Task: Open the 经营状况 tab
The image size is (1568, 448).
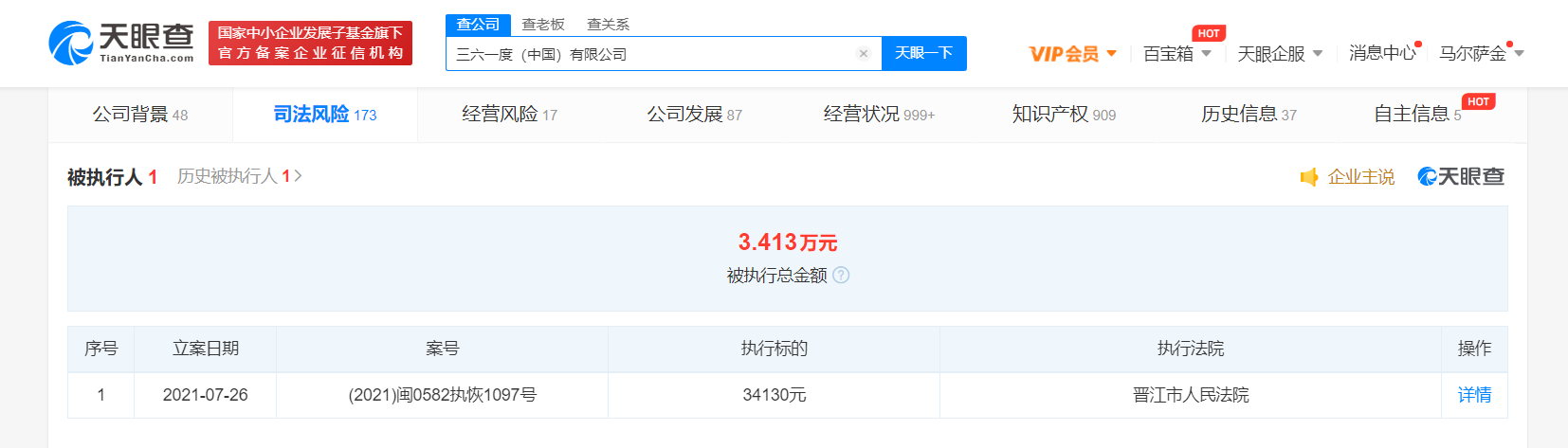Action: pyautogui.click(x=880, y=115)
